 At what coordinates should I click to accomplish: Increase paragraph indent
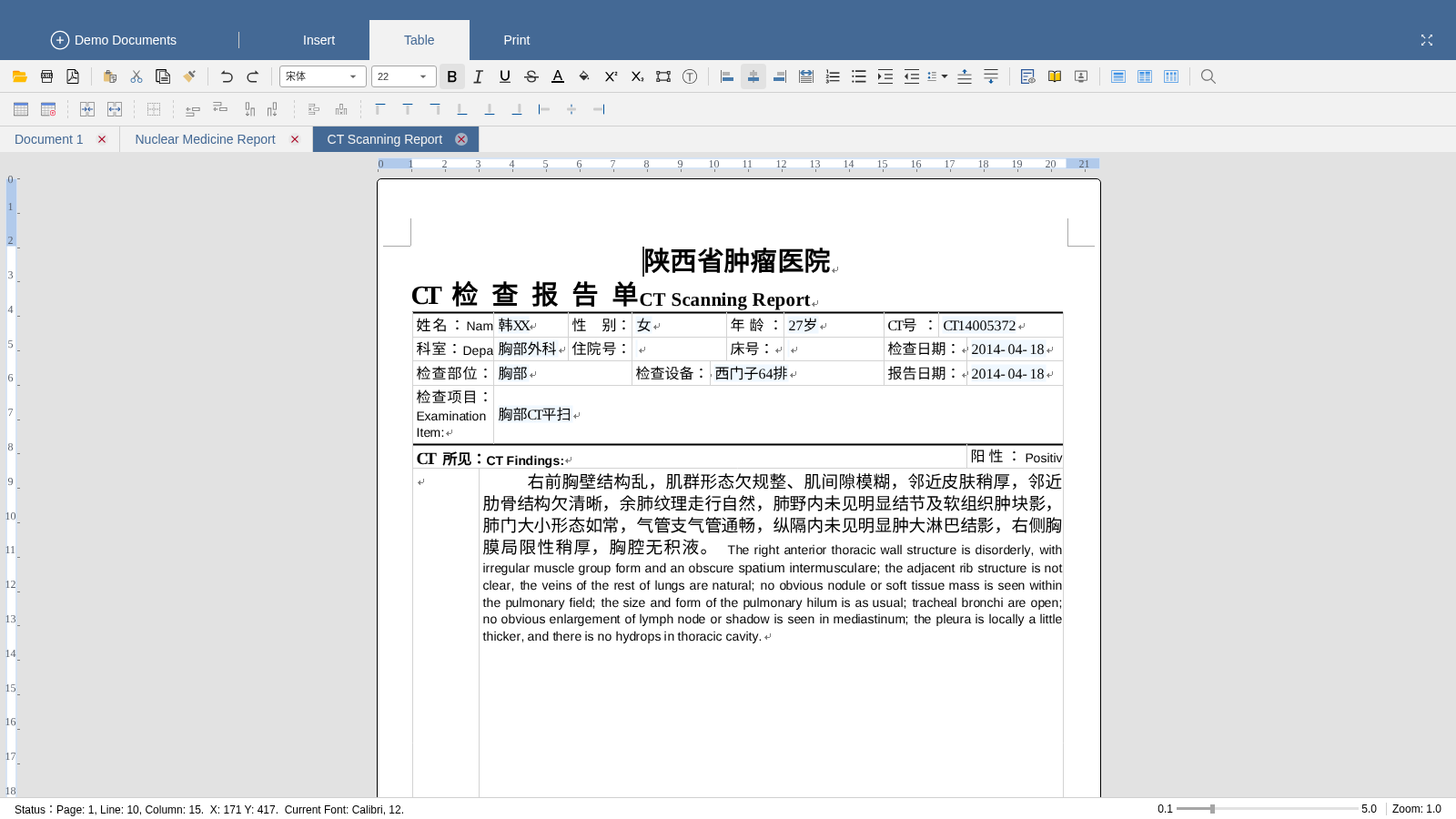click(x=885, y=76)
